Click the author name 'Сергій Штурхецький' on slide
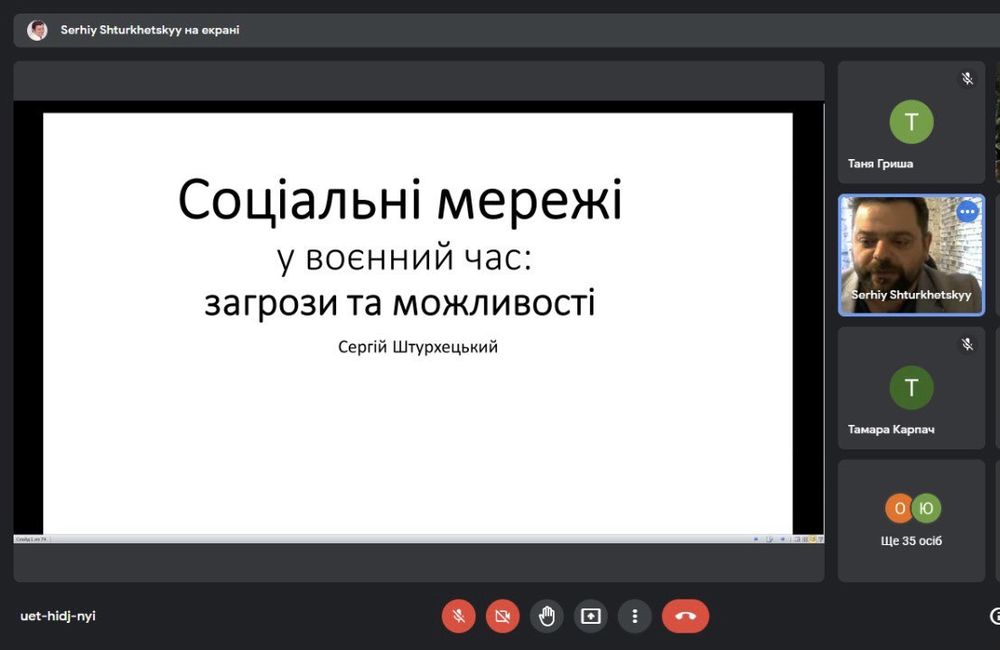 pyautogui.click(x=418, y=347)
